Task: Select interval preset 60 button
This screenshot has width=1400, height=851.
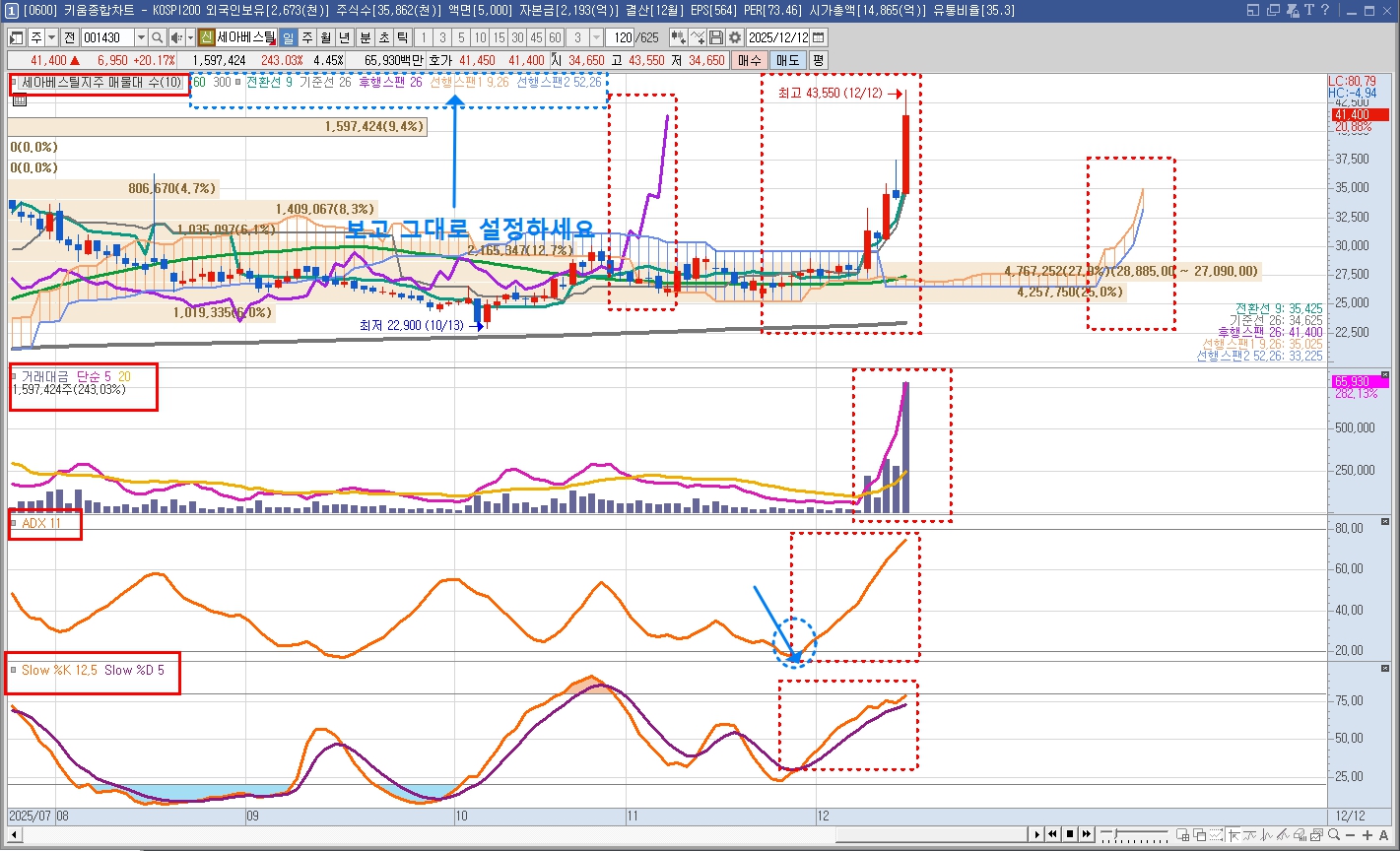Action: (x=555, y=37)
